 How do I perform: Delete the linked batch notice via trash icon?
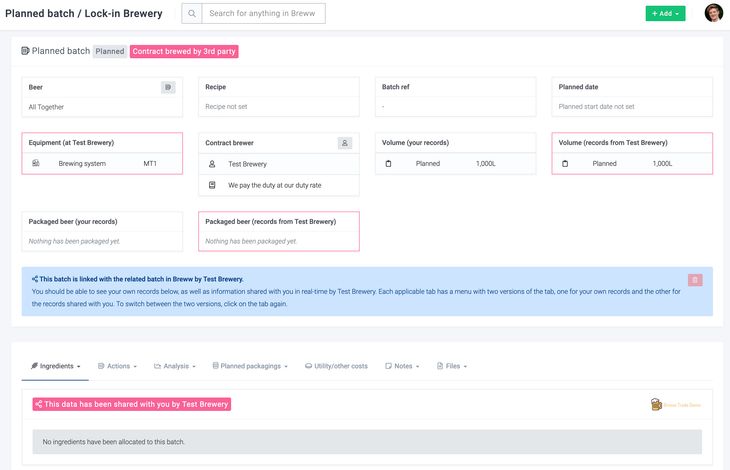pyautogui.click(x=695, y=281)
